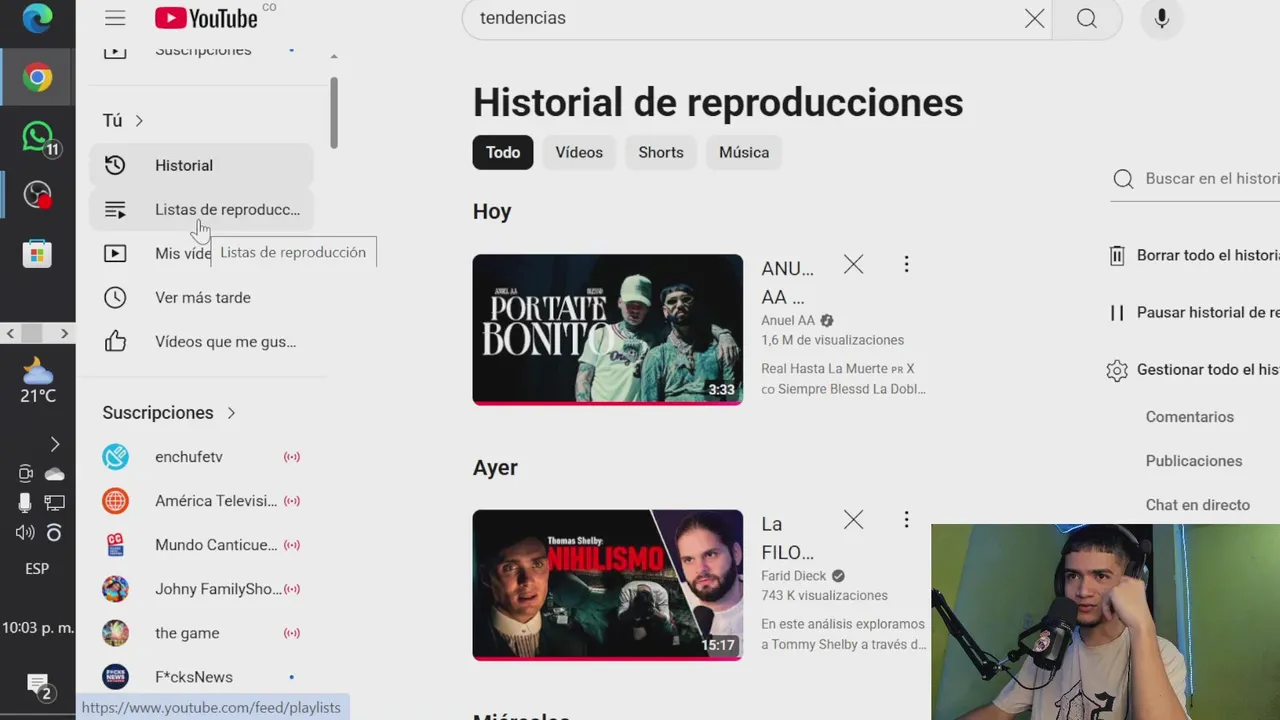Click the F*cksNews channel avatar
The width and height of the screenshot is (1280, 720).
tap(115, 676)
